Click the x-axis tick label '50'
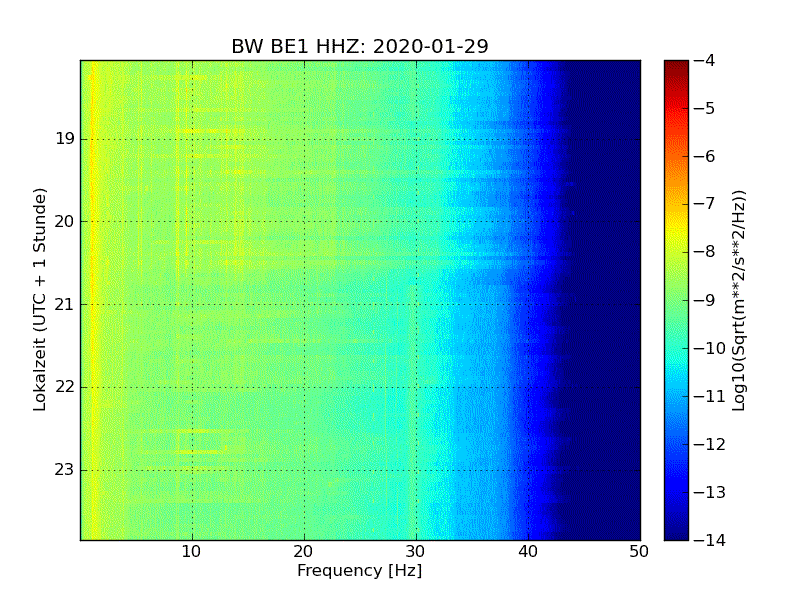The height and width of the screenshot is (600, 800). pos(639,552)
